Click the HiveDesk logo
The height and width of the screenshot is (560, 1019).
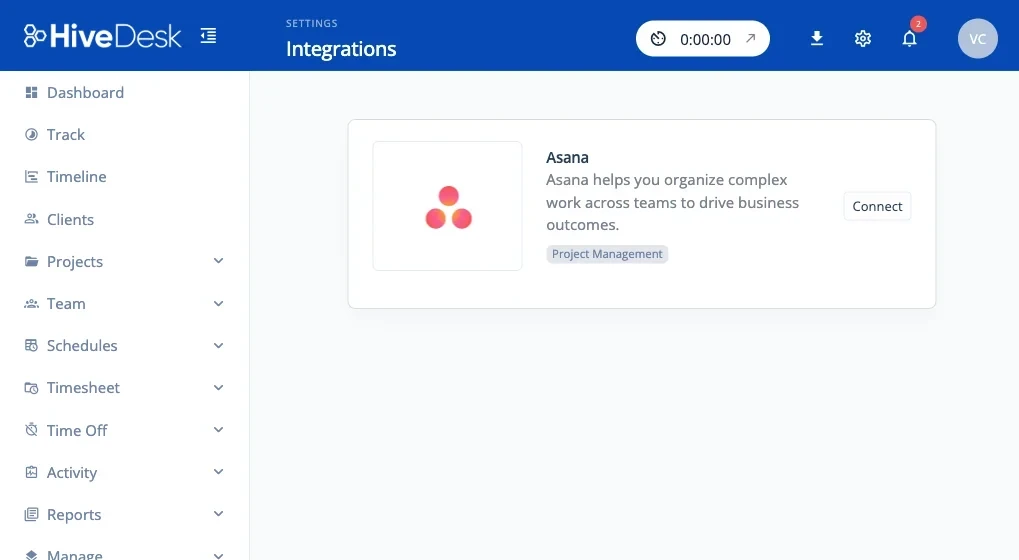(x=102, y=36)
